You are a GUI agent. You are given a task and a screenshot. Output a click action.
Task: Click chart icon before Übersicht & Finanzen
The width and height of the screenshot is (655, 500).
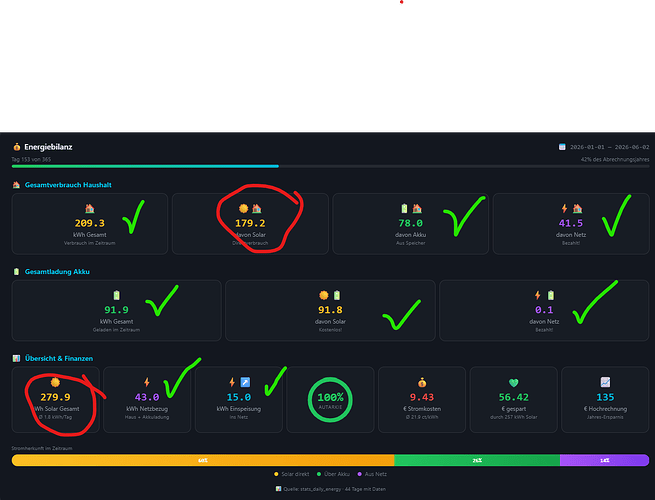16,358
